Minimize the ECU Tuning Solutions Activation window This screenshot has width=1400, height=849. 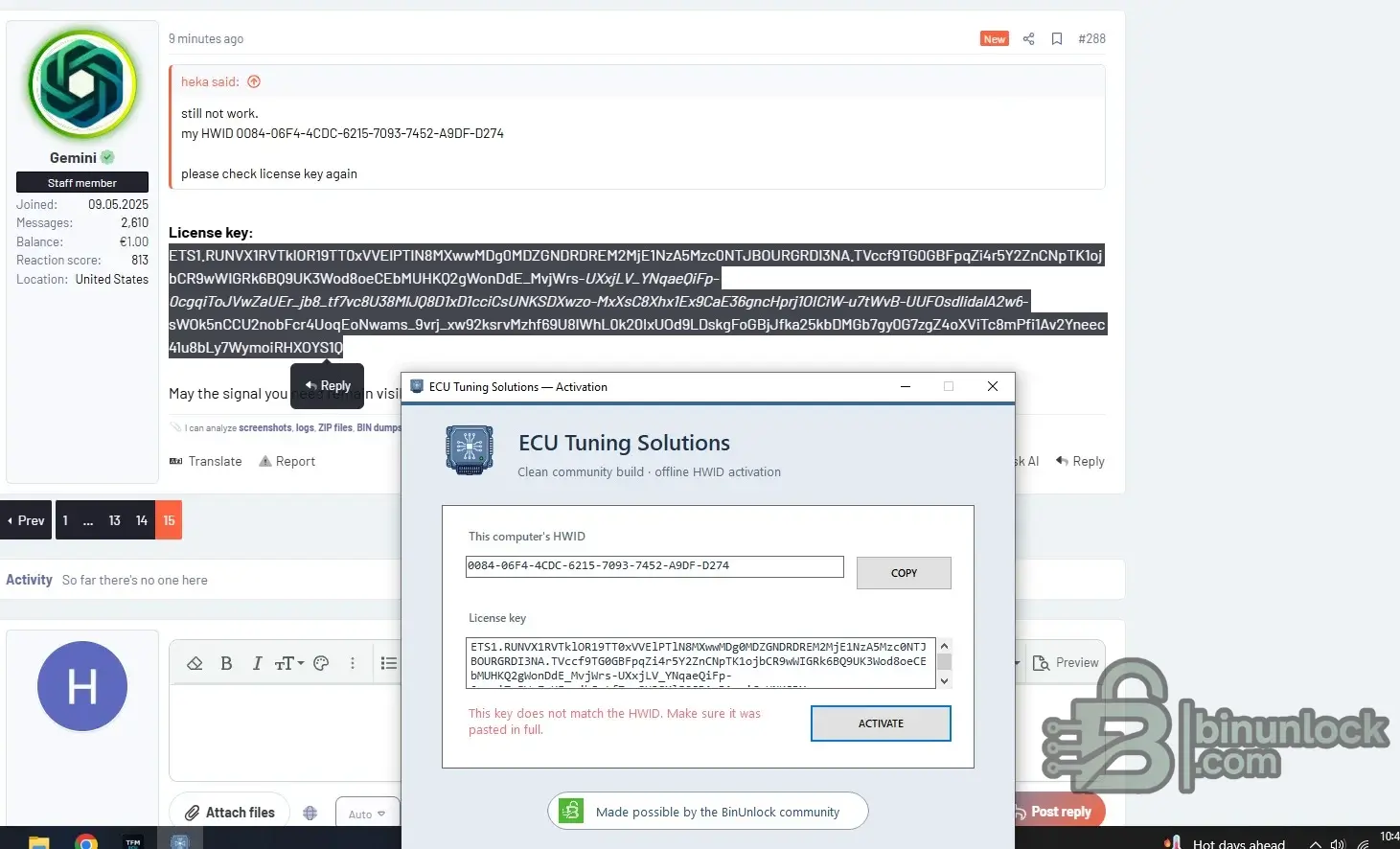point(905,386)
